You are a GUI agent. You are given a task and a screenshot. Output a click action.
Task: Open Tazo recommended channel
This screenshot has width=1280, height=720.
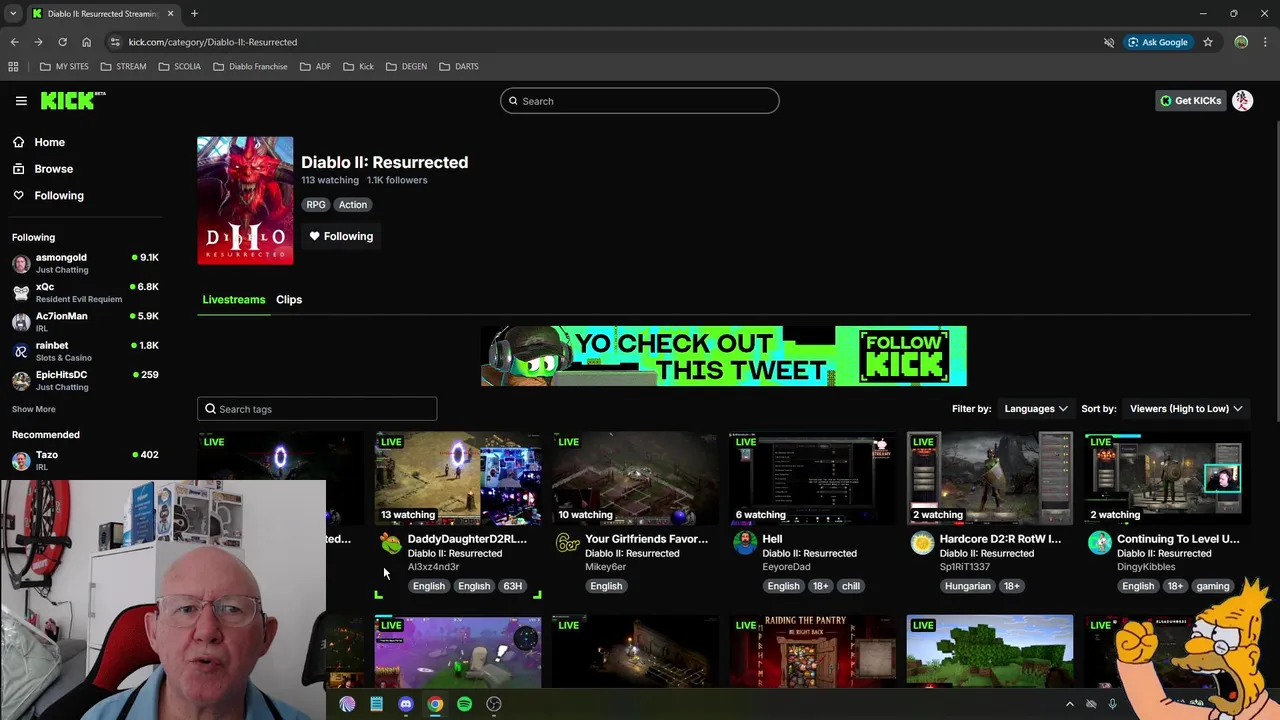85,460
